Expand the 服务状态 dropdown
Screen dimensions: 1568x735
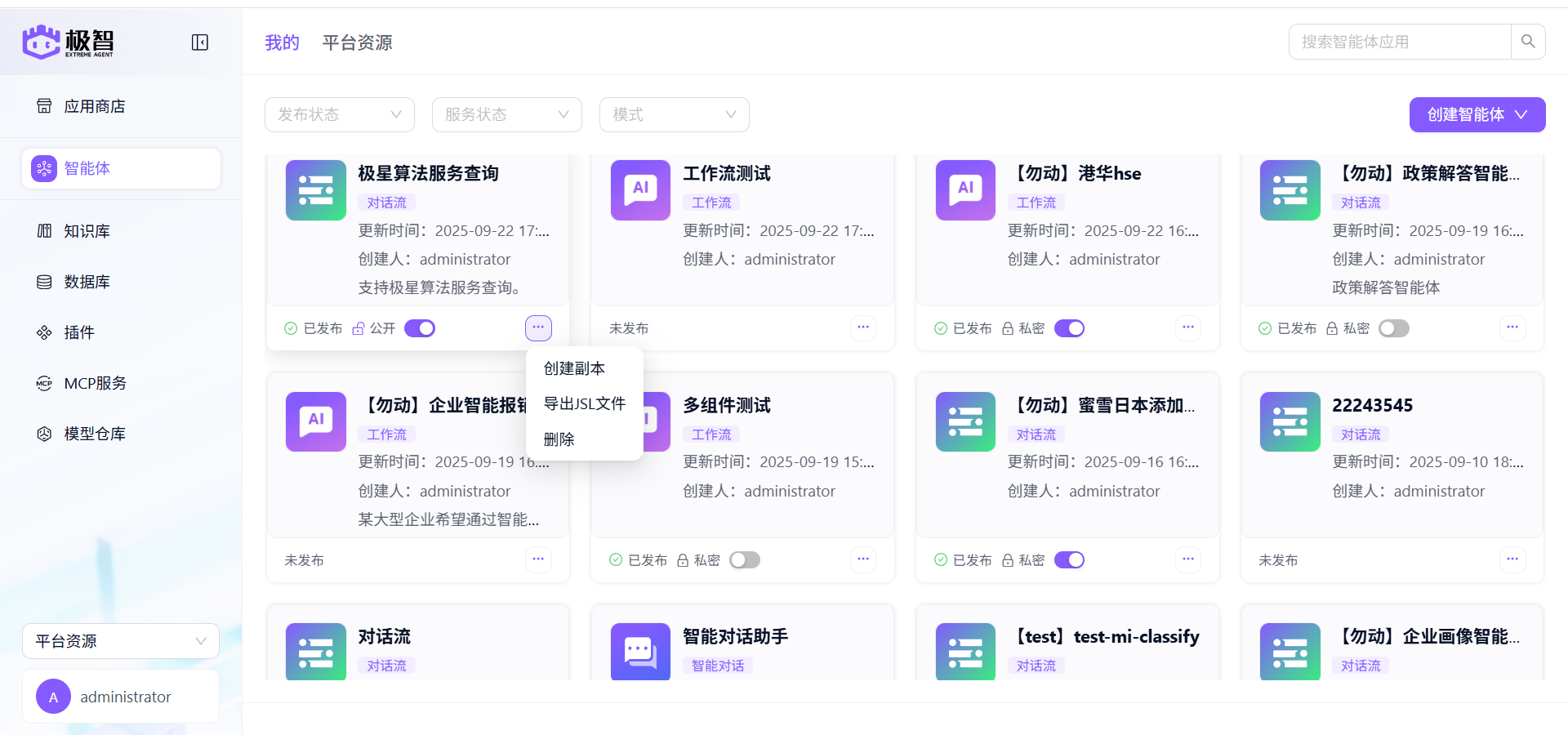[x=506, y=114]
